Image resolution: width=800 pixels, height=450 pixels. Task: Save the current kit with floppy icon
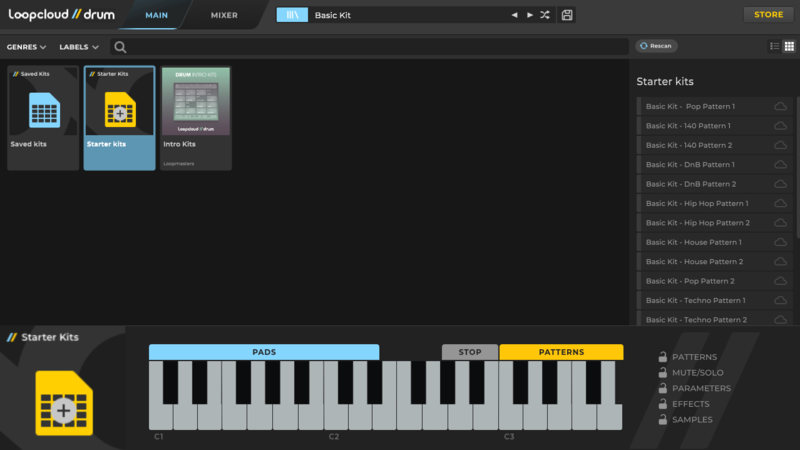tap(568, 15)
